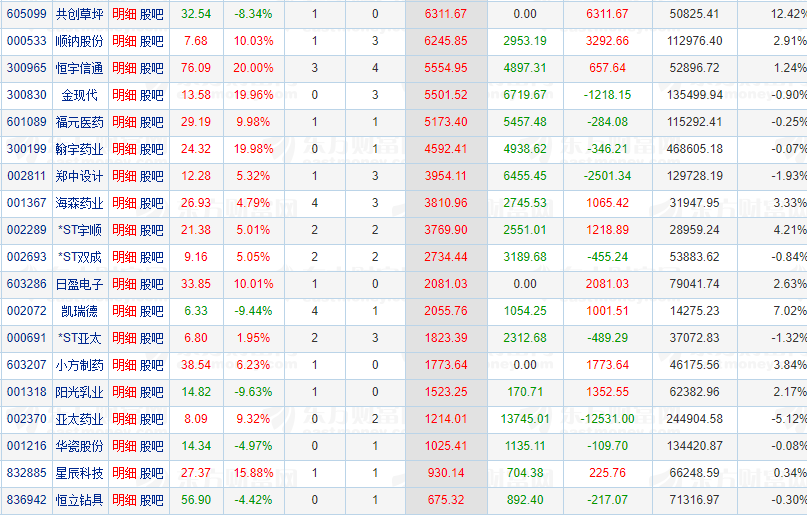Show 明细 for 日盈电子
807x515 pixels.
click(124, 284)
